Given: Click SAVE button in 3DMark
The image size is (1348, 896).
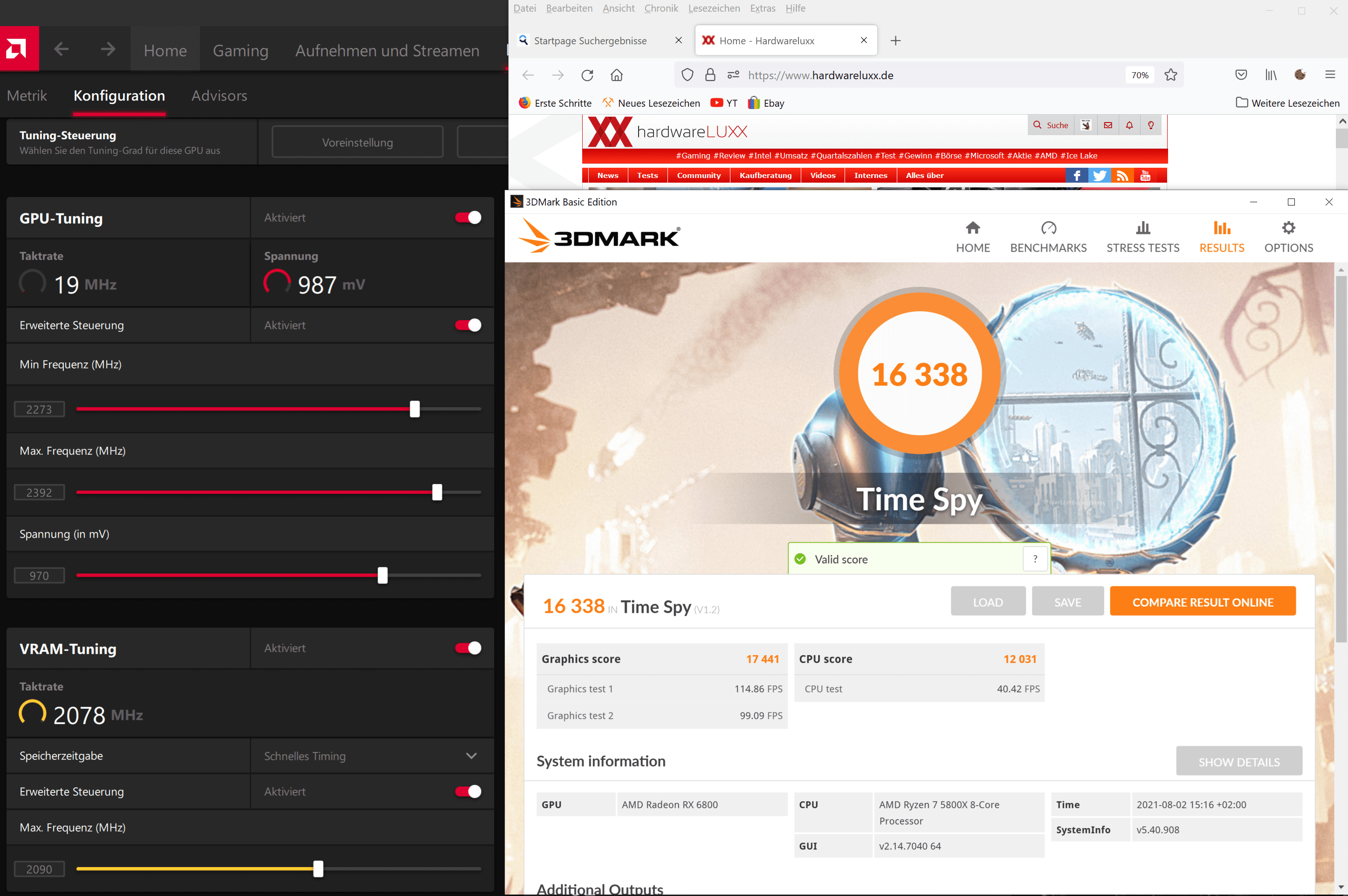Looking at the screenshot, I should [x=1067, y=602].
